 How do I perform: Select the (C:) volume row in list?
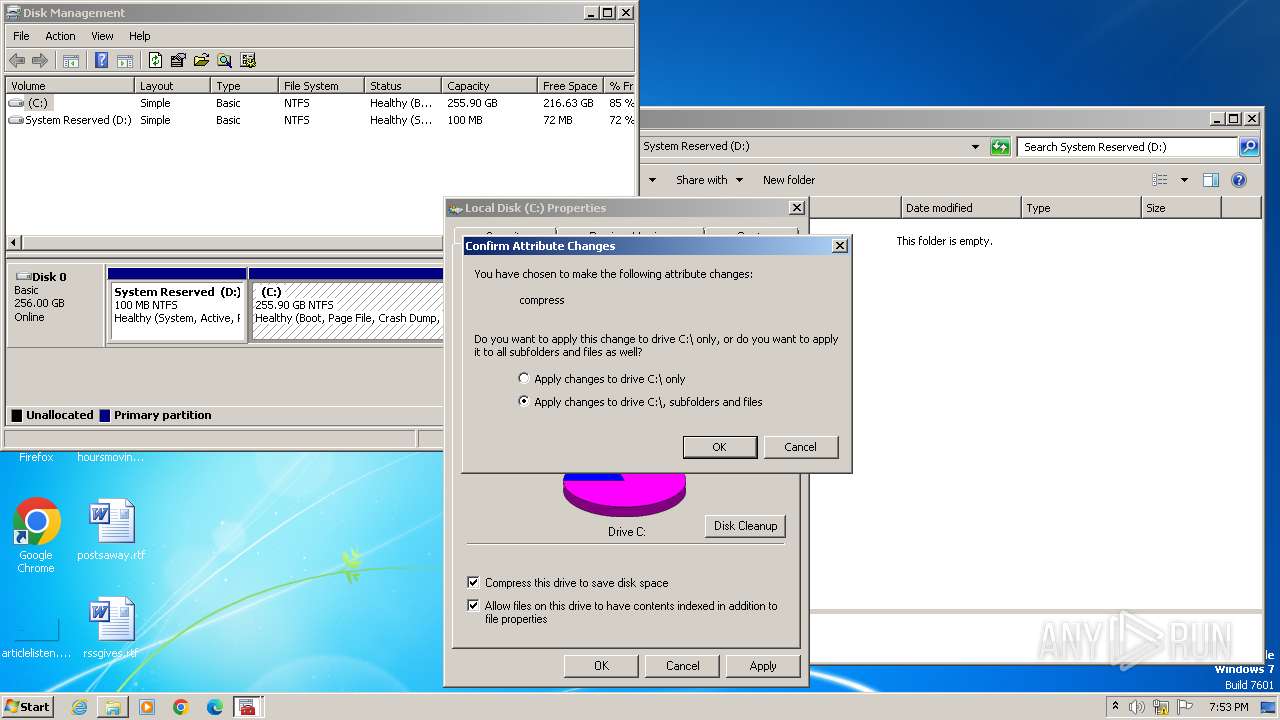point(320,103)
